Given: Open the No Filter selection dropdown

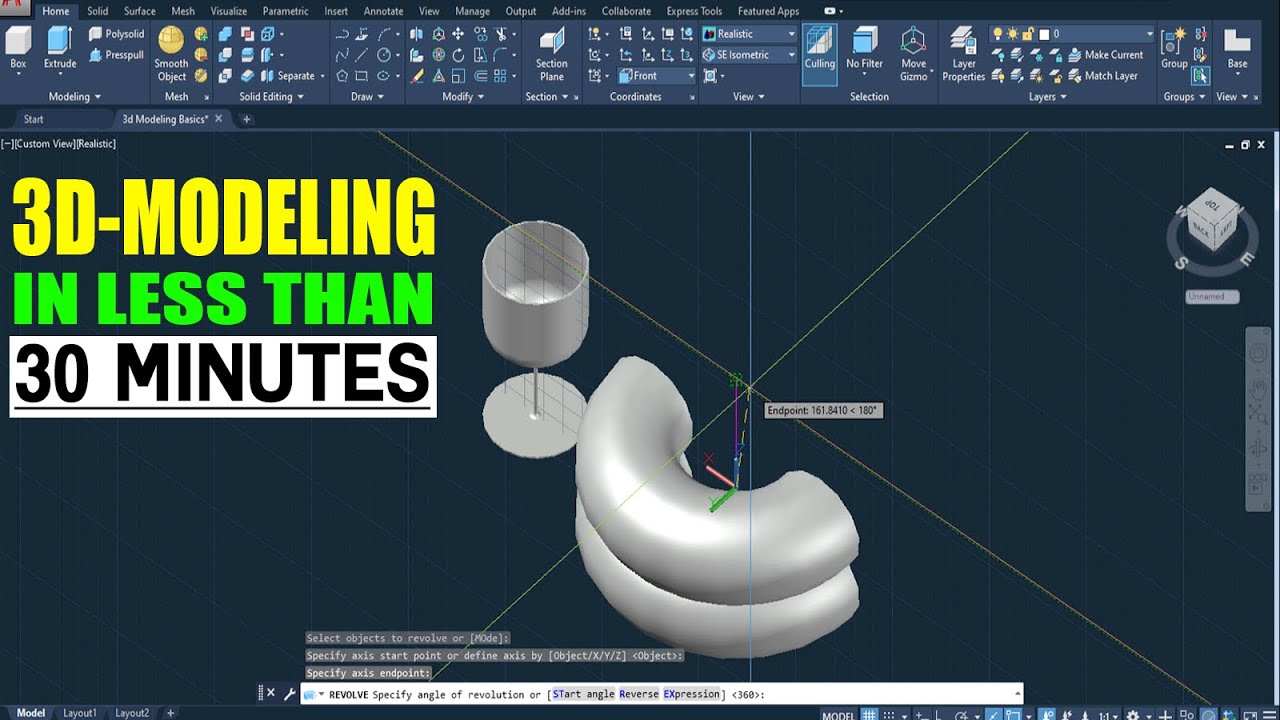Looking at the screenshot, I should (x=865, y=55).
